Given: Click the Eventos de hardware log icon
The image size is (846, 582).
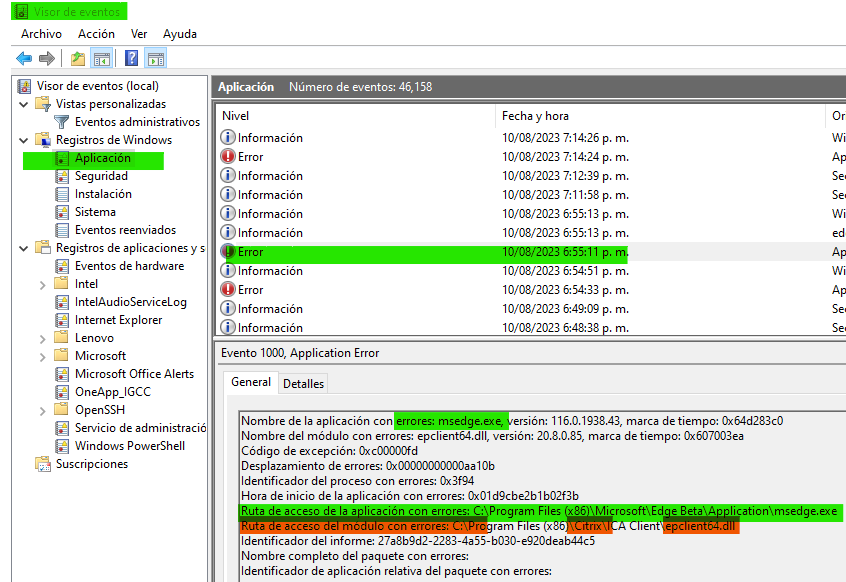Looking at the screenshot, I should tap(63, 266).
